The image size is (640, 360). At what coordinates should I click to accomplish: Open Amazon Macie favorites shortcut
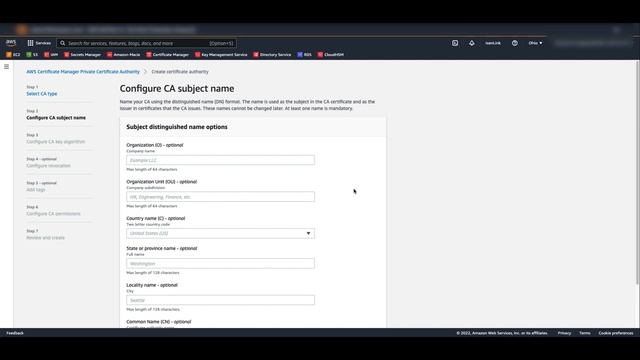click(124, 54)
